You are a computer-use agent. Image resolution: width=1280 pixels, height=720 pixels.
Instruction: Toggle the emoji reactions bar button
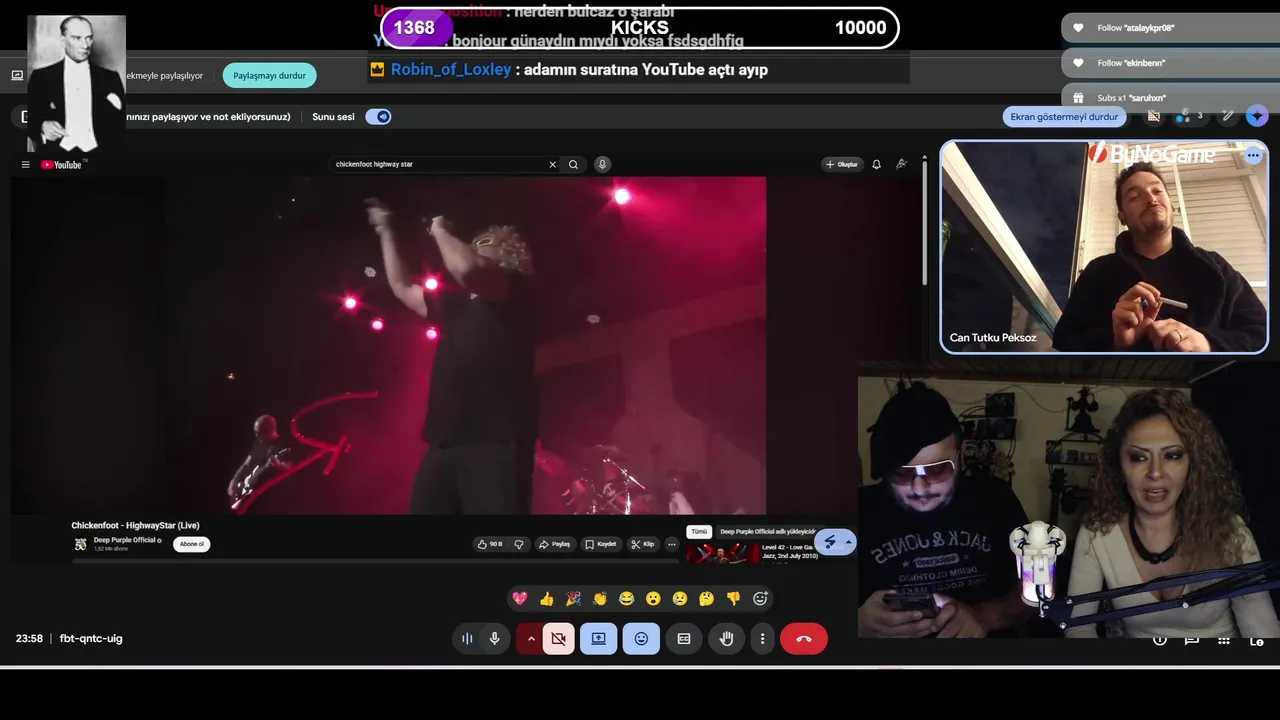click(641, 638)
